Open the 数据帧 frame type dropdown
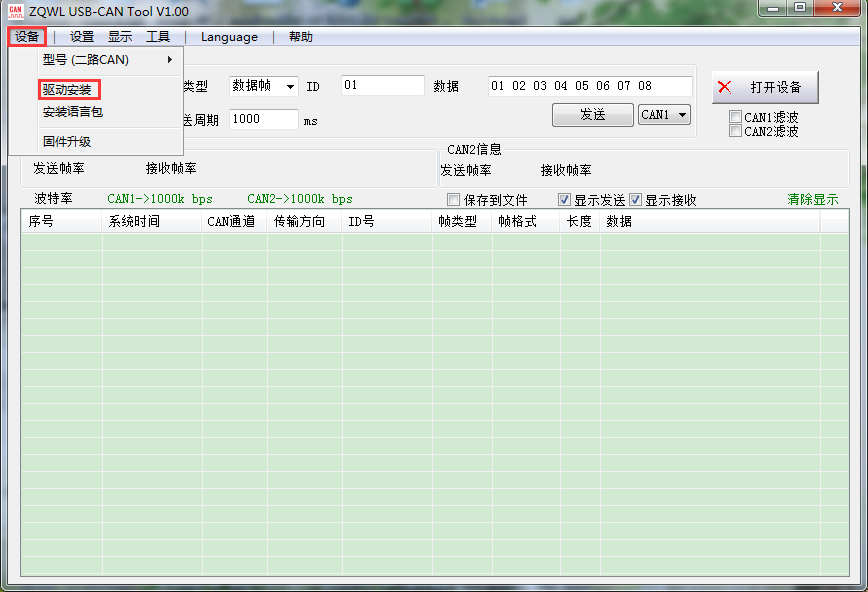868x592 pixels. tap(264, 86)
